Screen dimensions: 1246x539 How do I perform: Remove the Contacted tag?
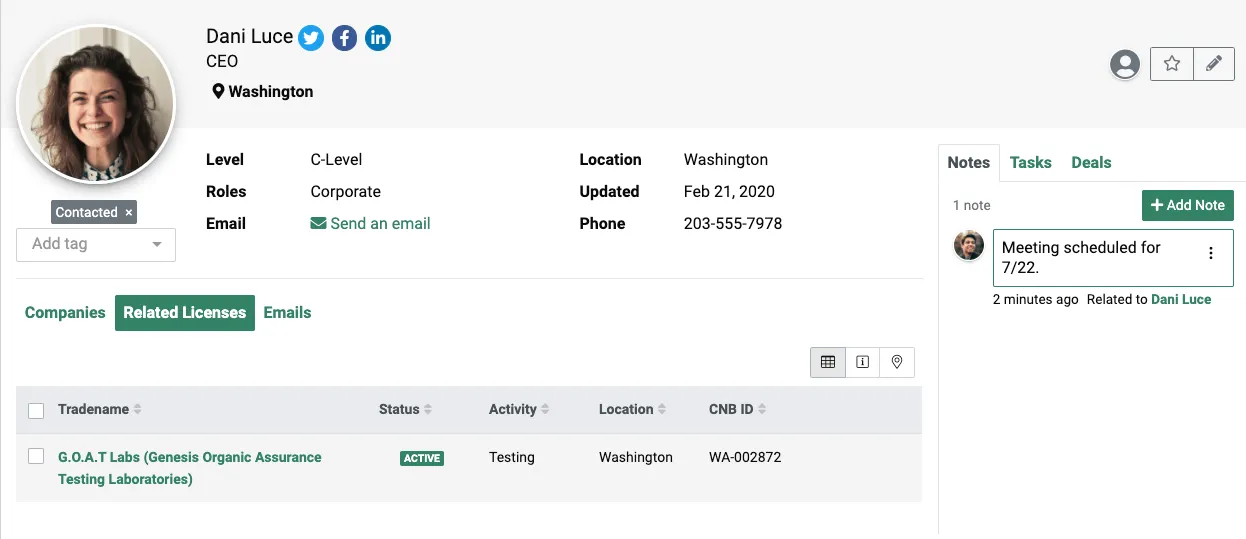pyautogui.click(x=129, y=212)
